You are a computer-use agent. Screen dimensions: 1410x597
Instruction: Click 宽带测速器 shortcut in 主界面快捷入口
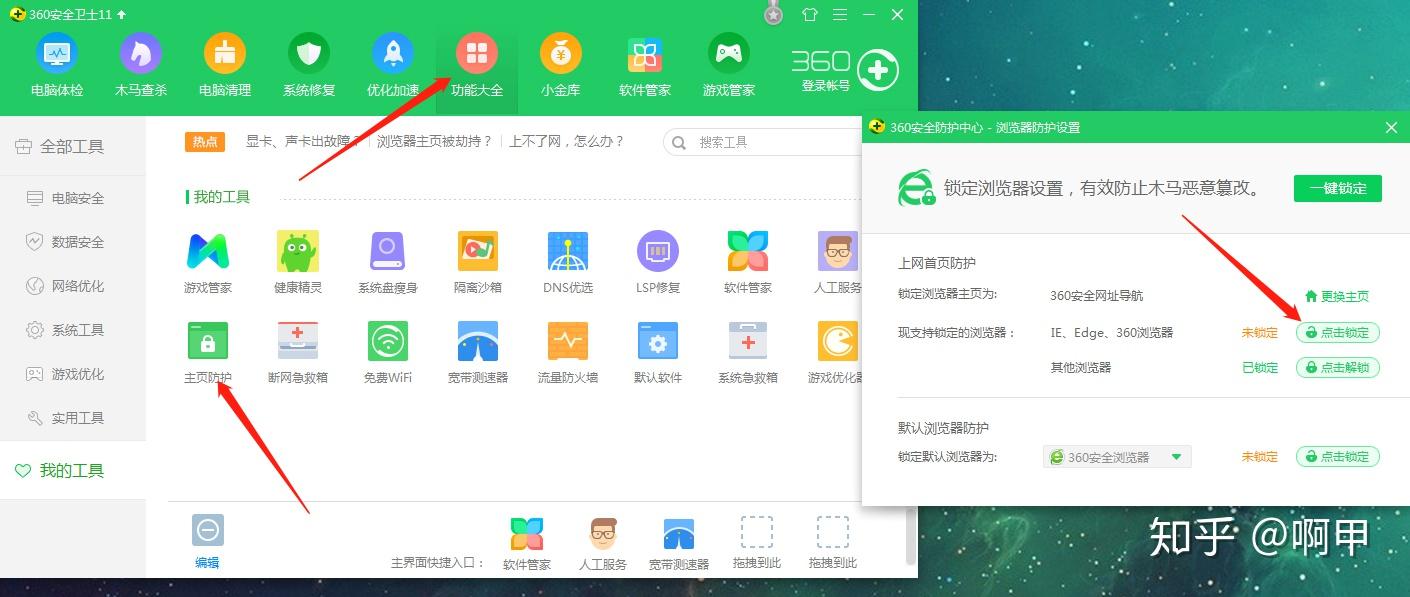point(679,544)
